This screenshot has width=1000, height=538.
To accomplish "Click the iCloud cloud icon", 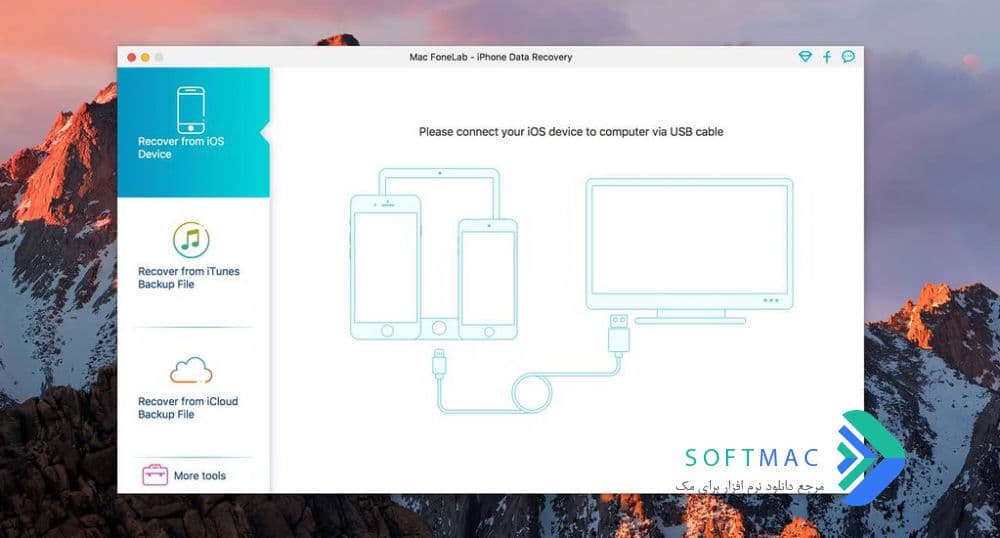I will pyautogui.click(x=191, y=370).
